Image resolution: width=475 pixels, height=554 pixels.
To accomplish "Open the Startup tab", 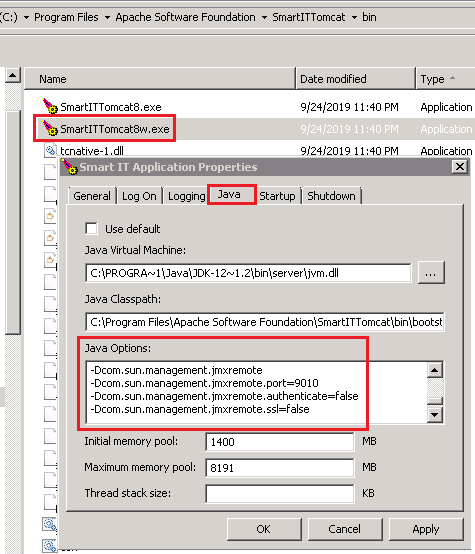I will (277, 196).
